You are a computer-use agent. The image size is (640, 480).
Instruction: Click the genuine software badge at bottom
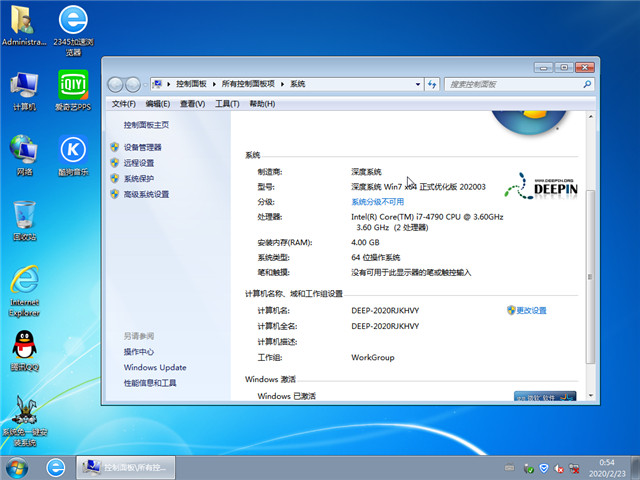pyautogui.click(x=545, y=396)
